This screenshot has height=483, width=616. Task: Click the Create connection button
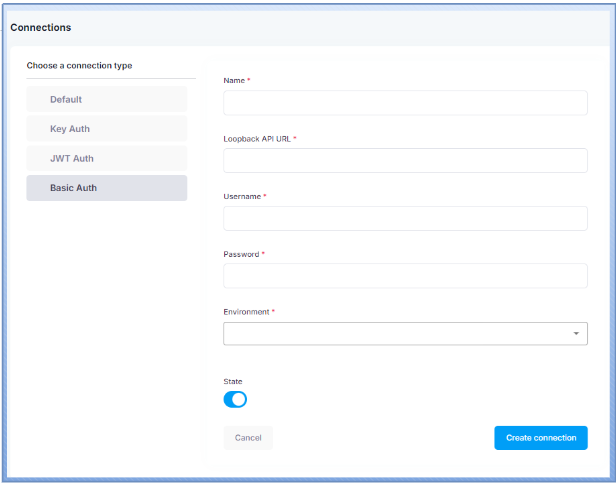(x=540, y=438)
